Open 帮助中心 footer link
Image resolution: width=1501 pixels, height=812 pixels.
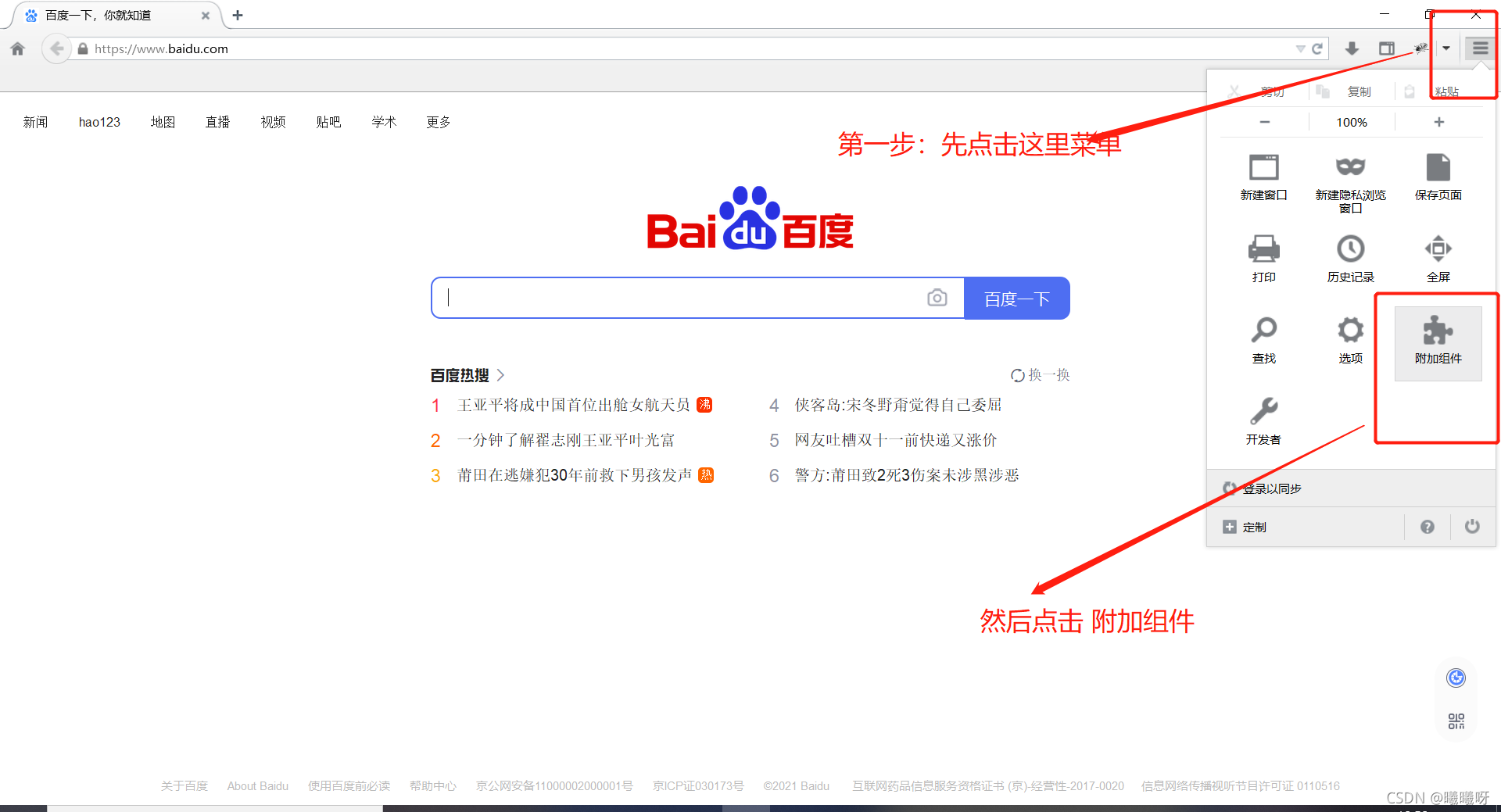(x=433, y=785)
